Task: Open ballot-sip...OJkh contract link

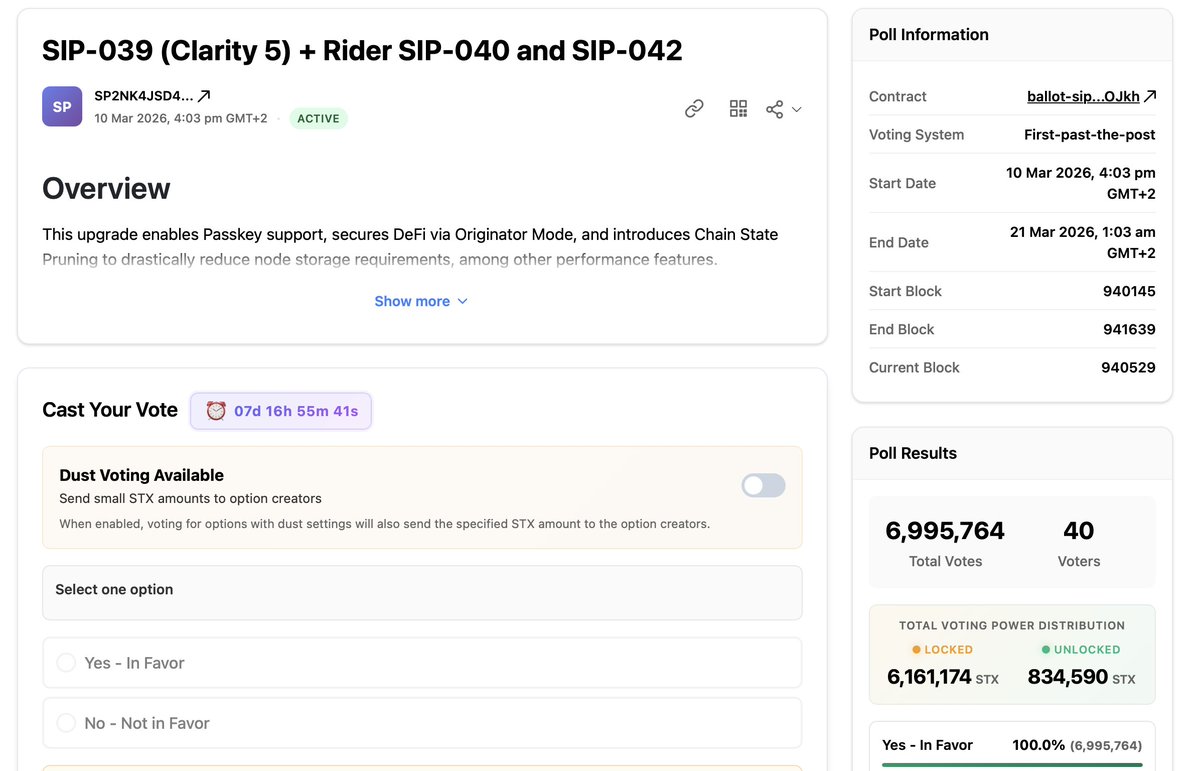Action: (x=1083, y=97)
